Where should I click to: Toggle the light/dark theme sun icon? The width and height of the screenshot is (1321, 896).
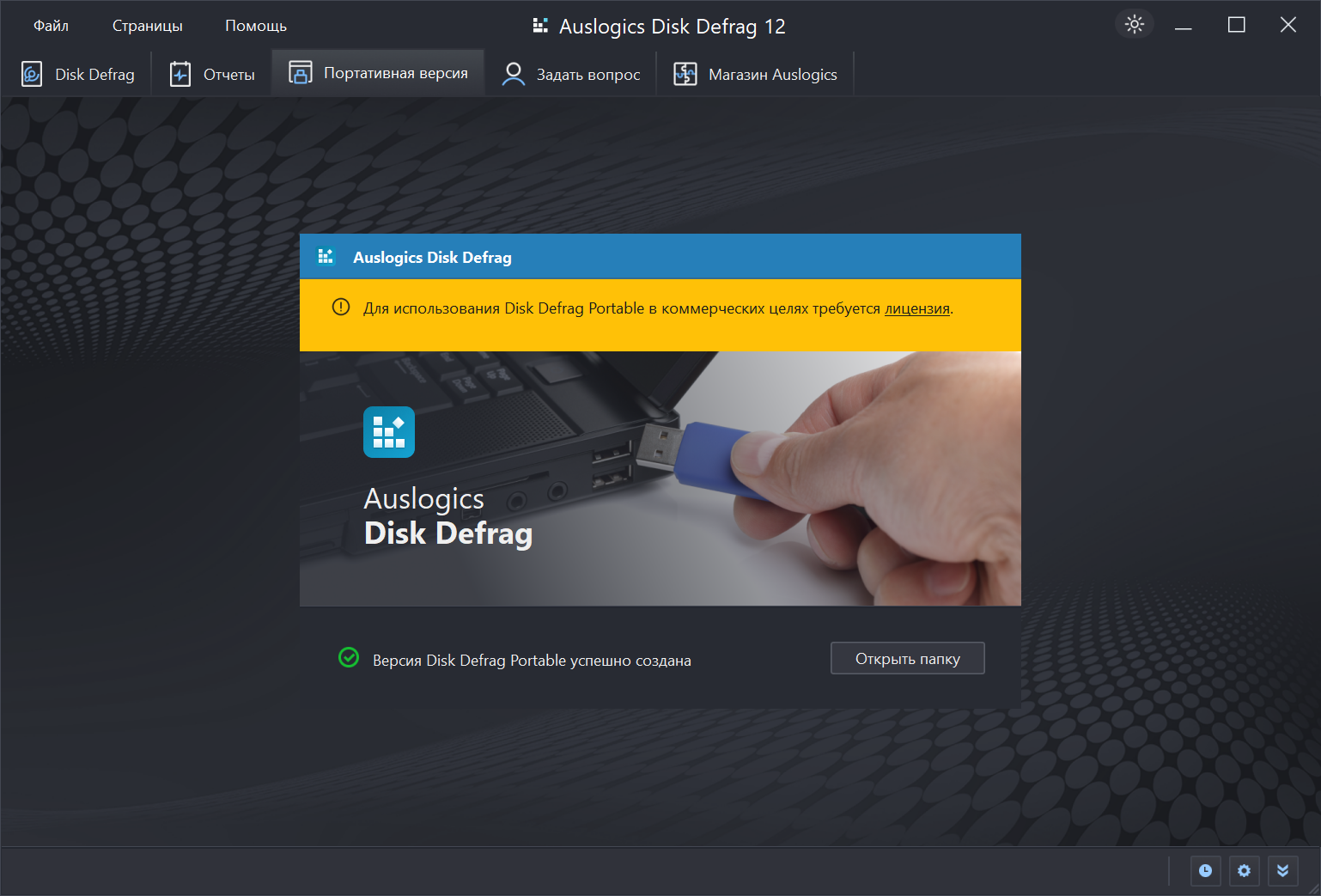[x=1135, y=24]
